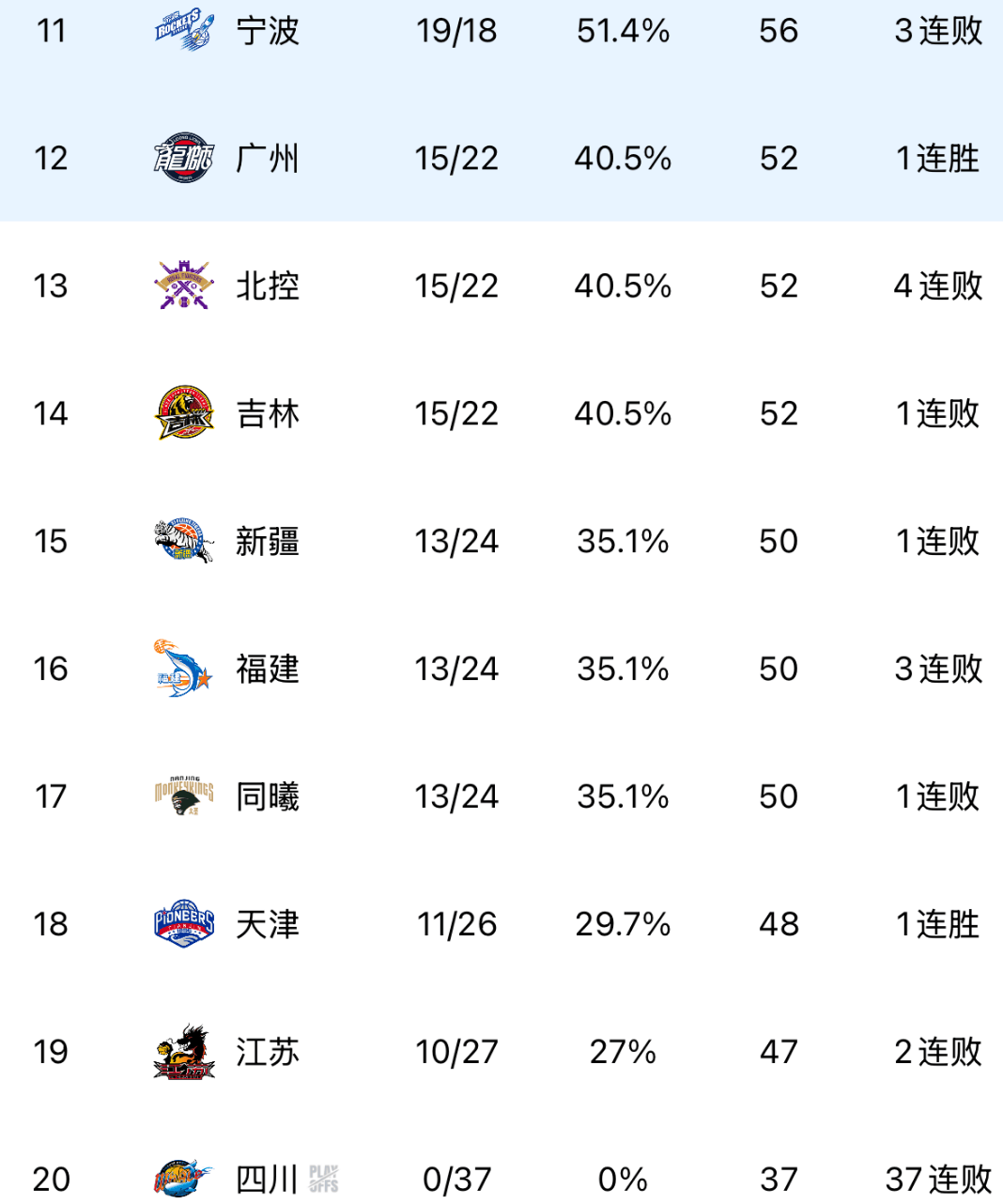This screenshot has width=1003, height=1204.
Task: Click the Xinjiang Flying Tigers logo
Action: pos(183,541)
